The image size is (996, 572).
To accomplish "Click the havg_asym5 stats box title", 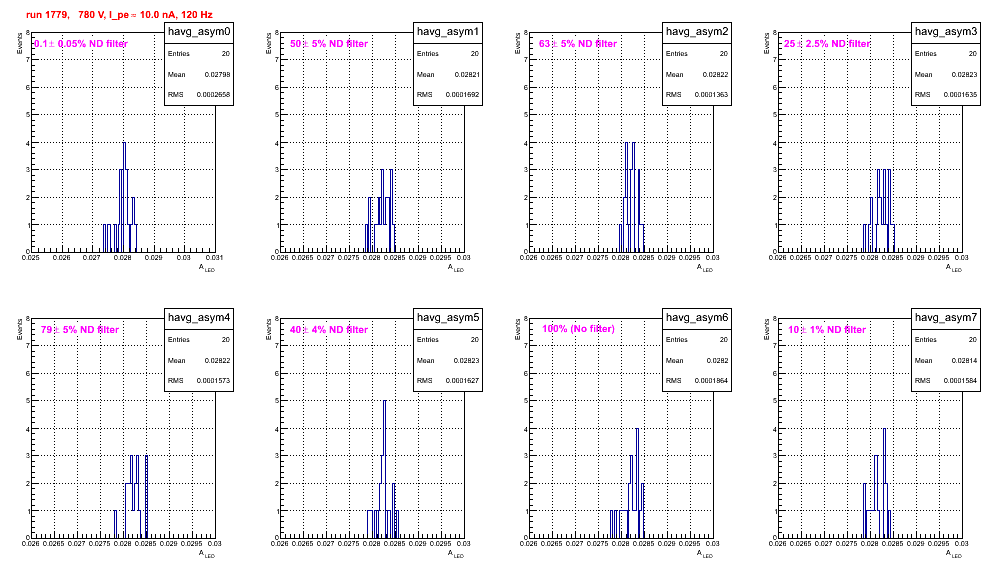I will (x=448, y=317).
